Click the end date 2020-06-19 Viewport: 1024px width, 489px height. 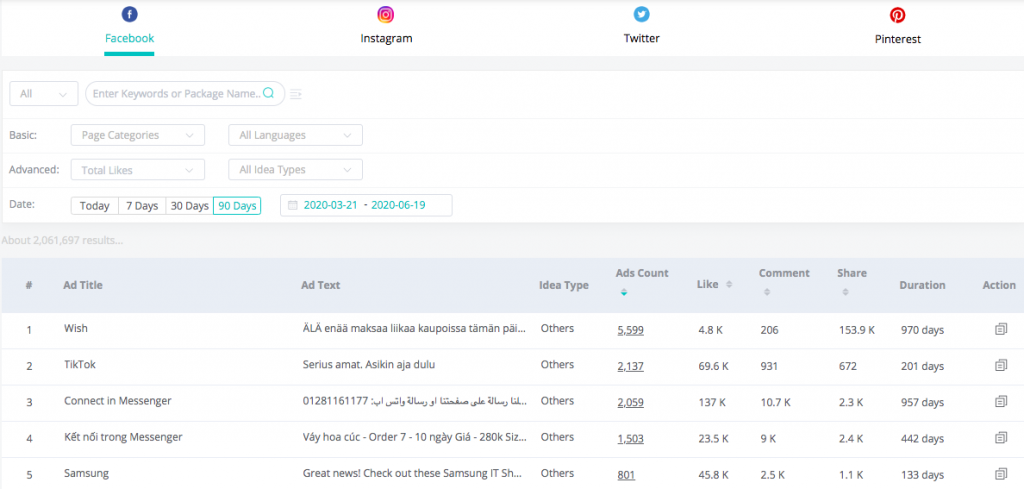(398, 205)
